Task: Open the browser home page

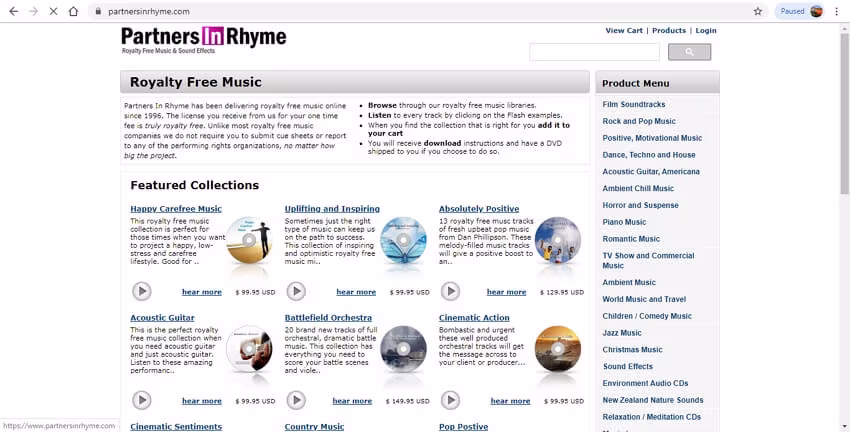Action: click(73, 11)
